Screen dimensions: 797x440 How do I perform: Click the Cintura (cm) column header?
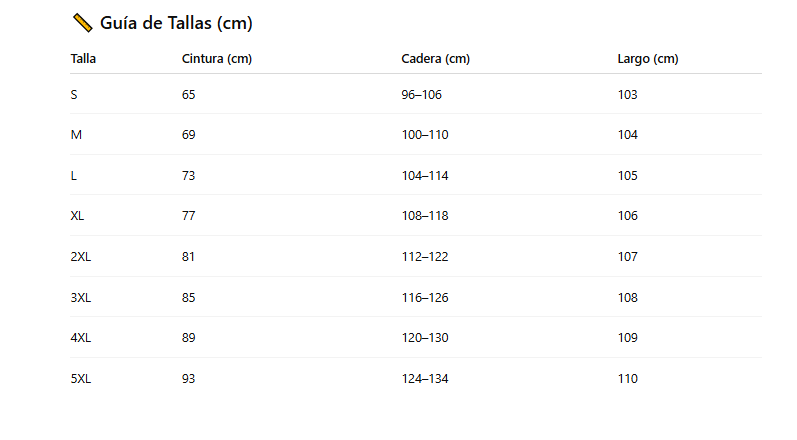click(x=216, y=59)
